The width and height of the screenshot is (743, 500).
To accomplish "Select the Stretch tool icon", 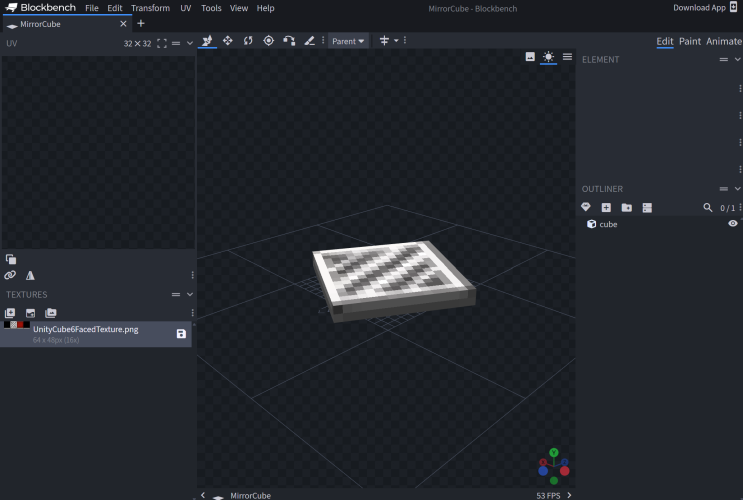I will [309, 41].
